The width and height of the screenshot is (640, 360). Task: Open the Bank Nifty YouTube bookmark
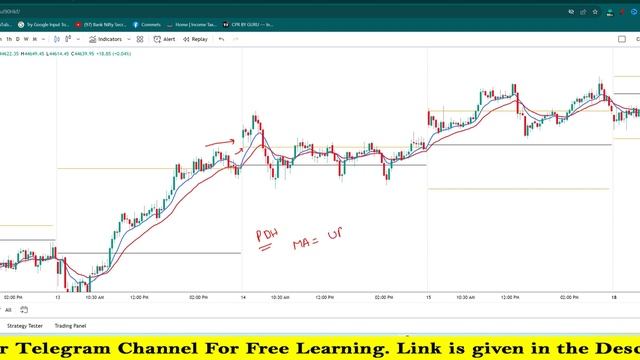[101, 24]
